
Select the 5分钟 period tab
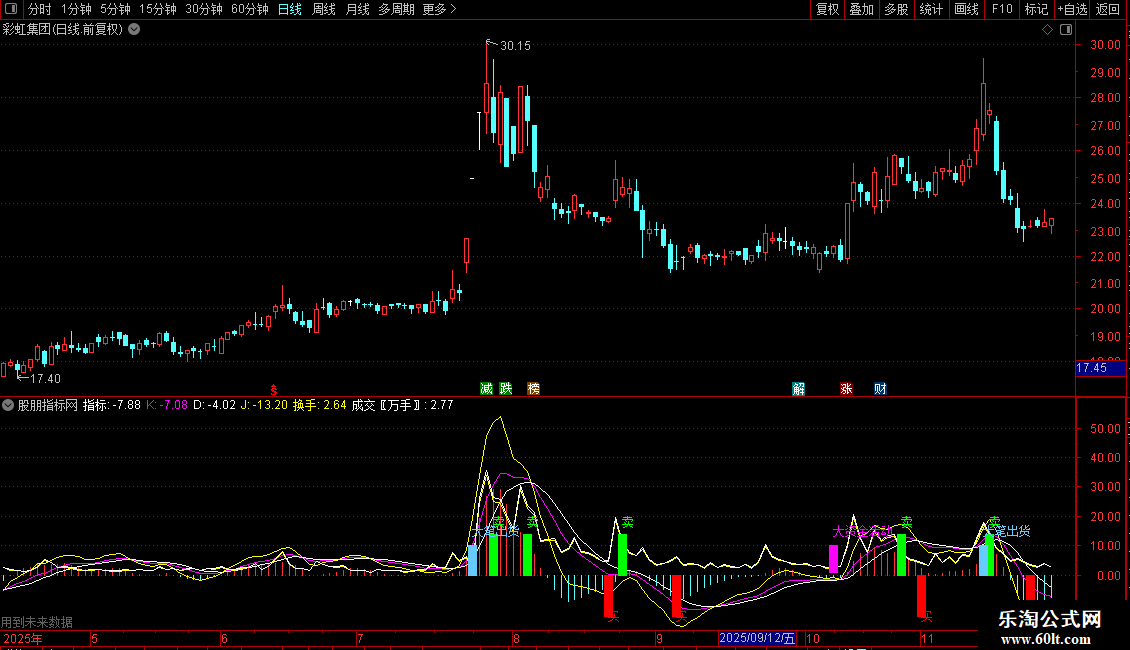point(115,9)
